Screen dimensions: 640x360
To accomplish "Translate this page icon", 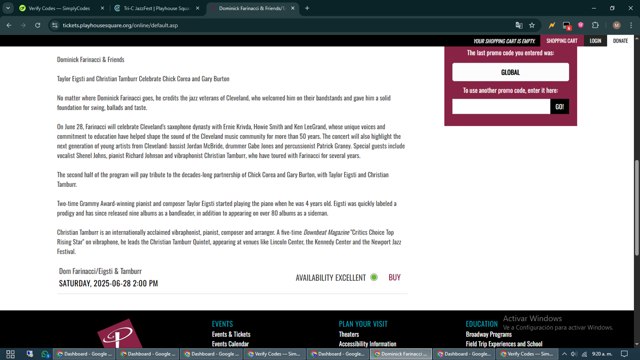I will pyautogui.click(x=519, y=25).
